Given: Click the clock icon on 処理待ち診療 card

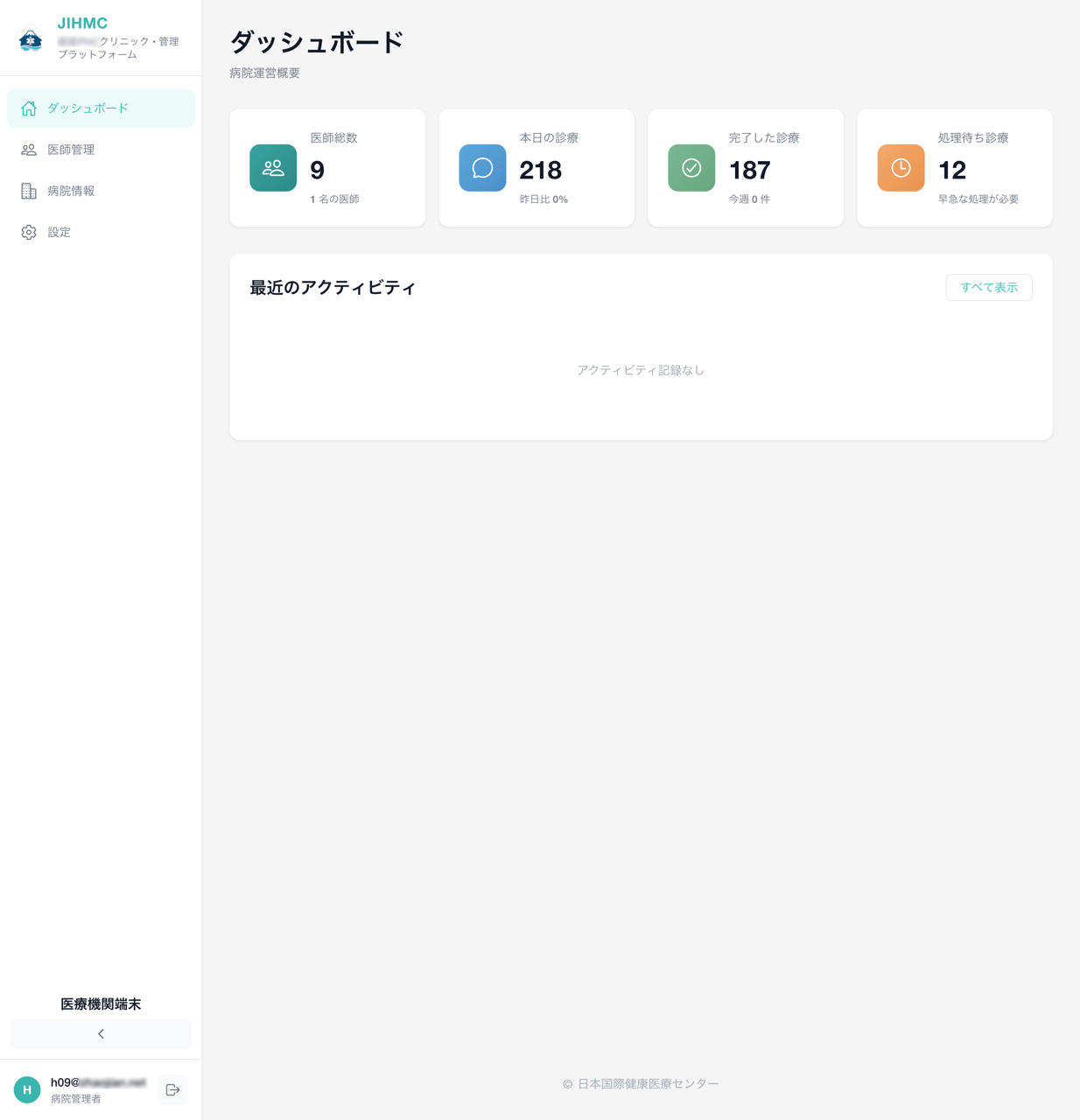Looking at the screenshot, I should (901, 168).
